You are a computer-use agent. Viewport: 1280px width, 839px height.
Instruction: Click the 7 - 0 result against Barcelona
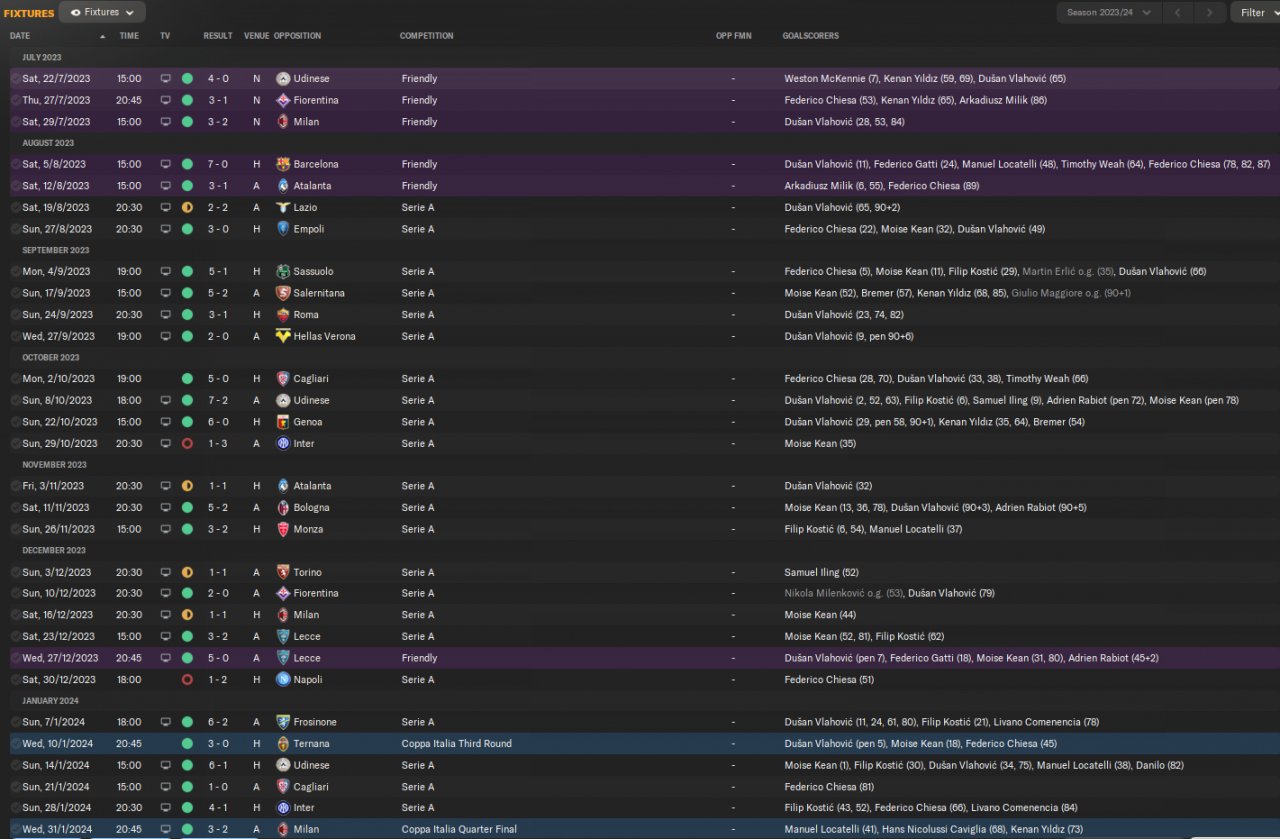pos(217,164)
